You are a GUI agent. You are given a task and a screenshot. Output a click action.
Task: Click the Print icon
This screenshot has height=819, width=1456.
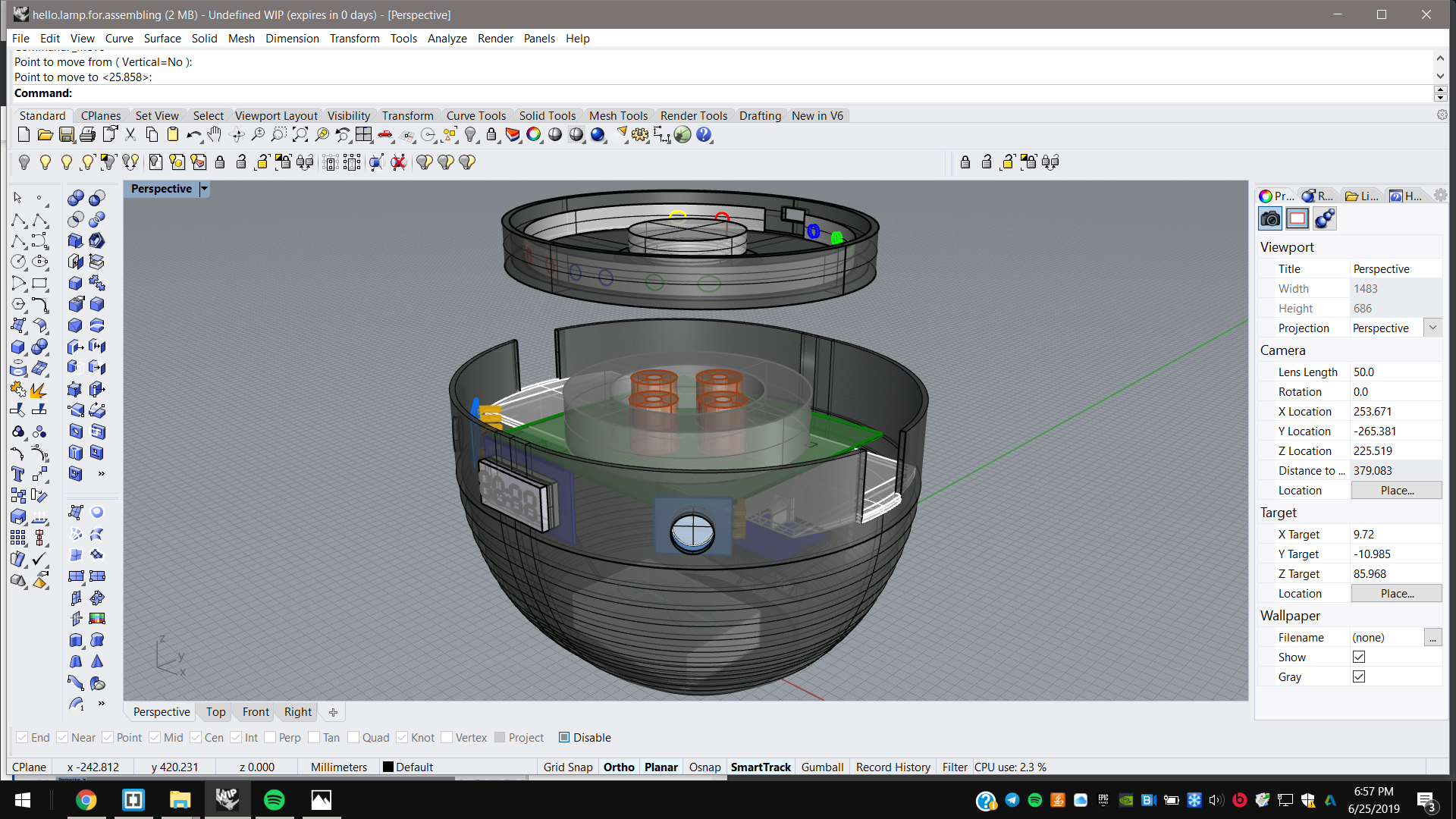(x=88, y=135)
